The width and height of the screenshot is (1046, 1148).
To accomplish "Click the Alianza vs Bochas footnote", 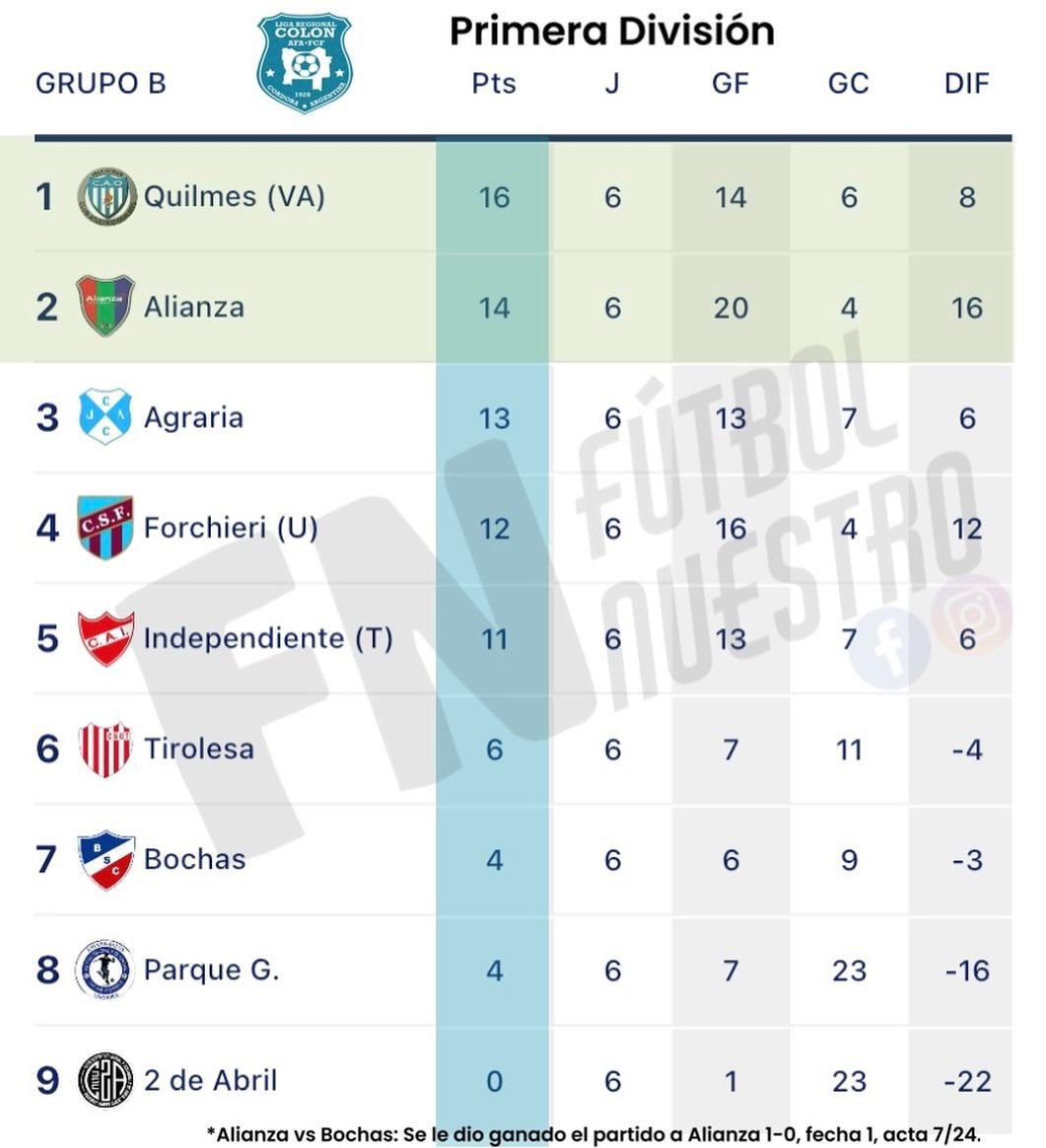I will [593, 1133].
